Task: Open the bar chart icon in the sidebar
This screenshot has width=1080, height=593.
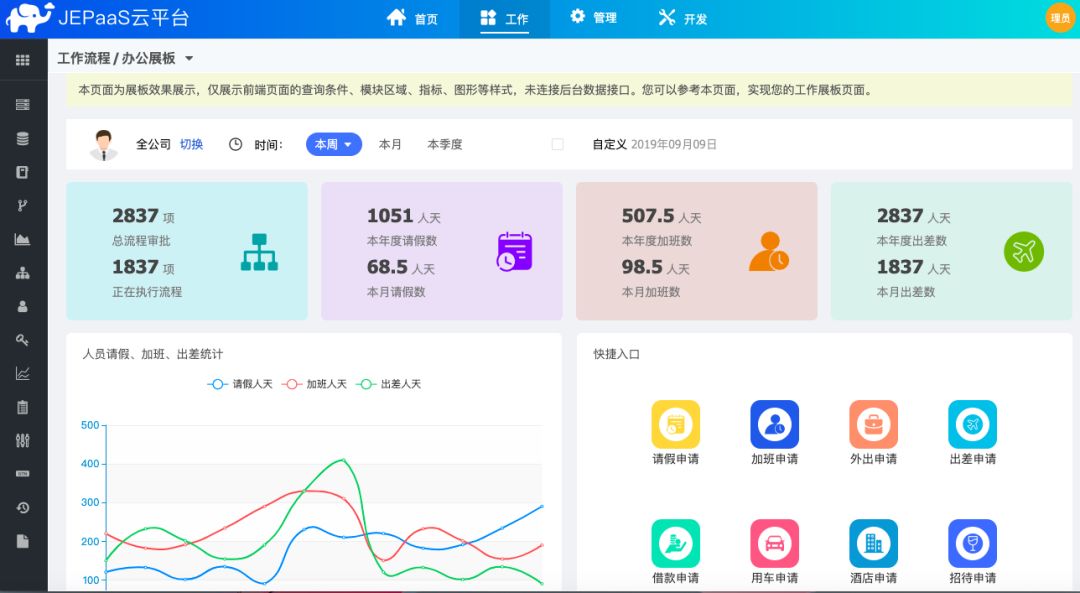Action: tap(22, 238)
